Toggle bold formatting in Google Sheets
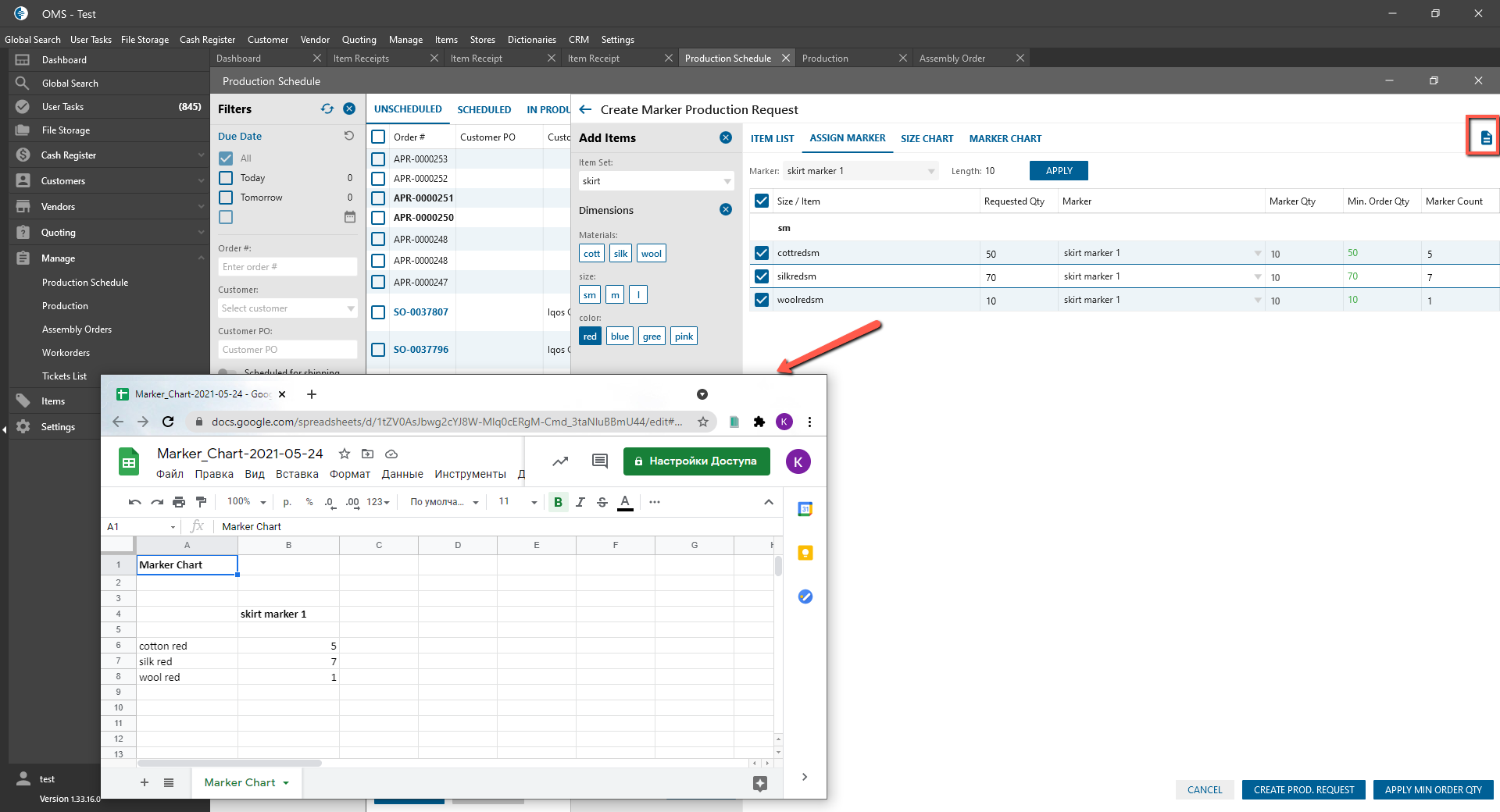This screenshot has height=812, width=1500. (x=558, y=502)
